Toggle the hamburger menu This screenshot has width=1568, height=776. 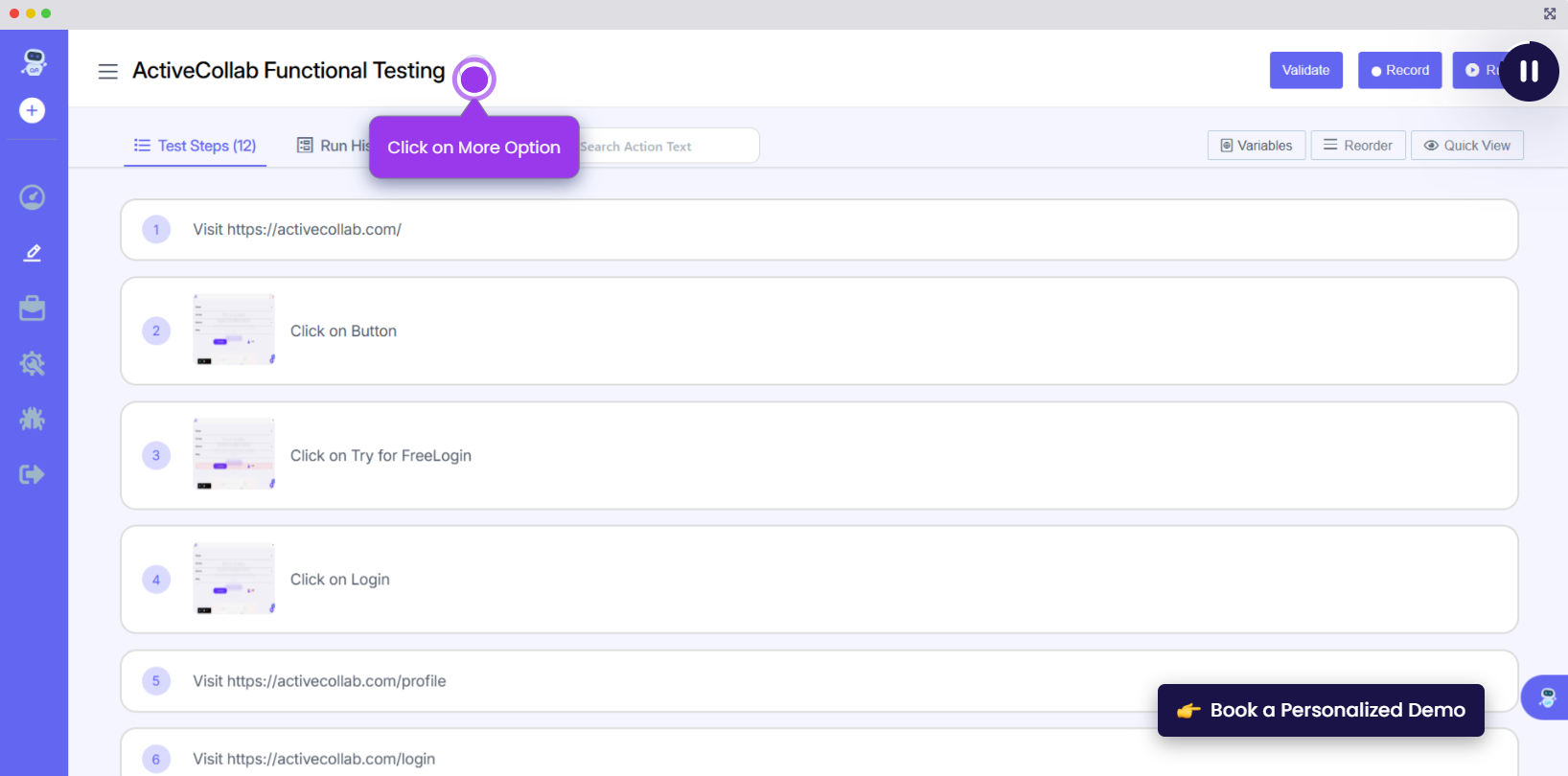pyautogui.click(x=108, y=71)
